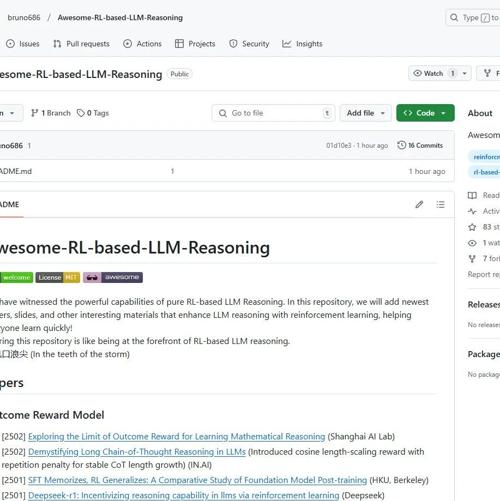Viewport: 500px width, 501px height.
Task: Focus the 'Type / to search' field
Action: [x=473, y=17]
